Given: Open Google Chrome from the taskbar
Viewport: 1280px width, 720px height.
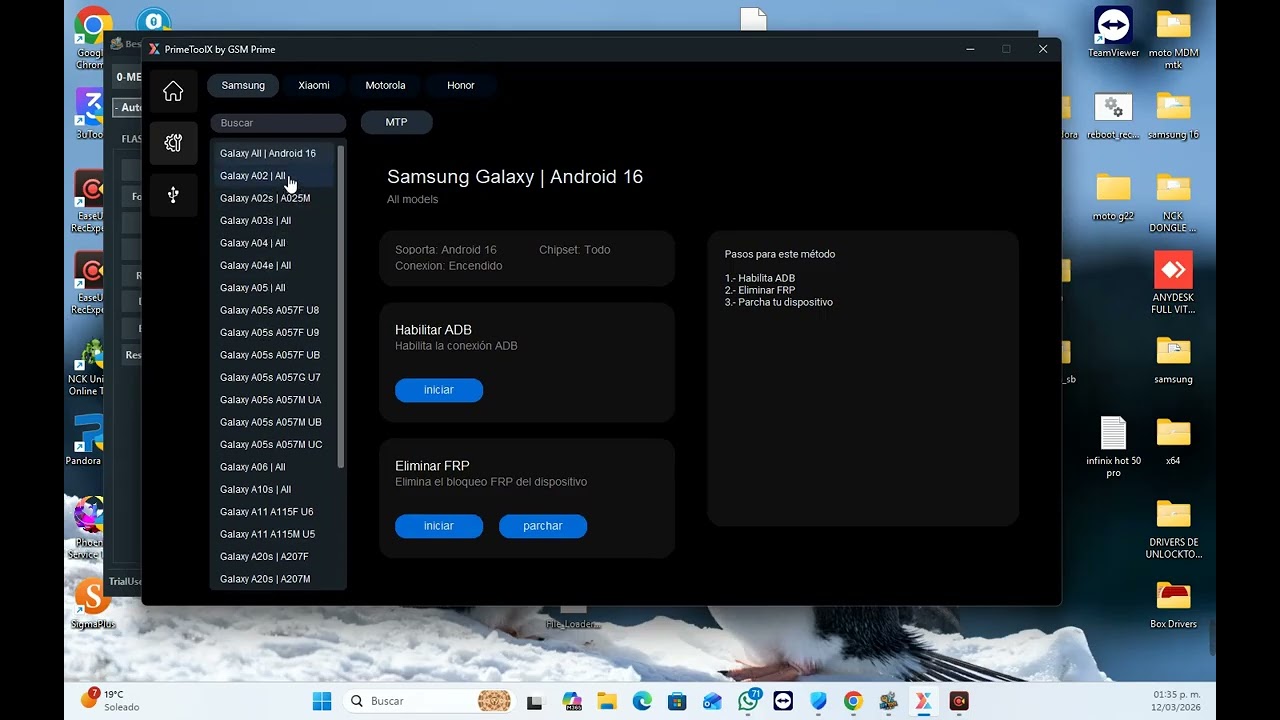Looking at the screenshot, I should pyautogui.click(x=853, y=702).
